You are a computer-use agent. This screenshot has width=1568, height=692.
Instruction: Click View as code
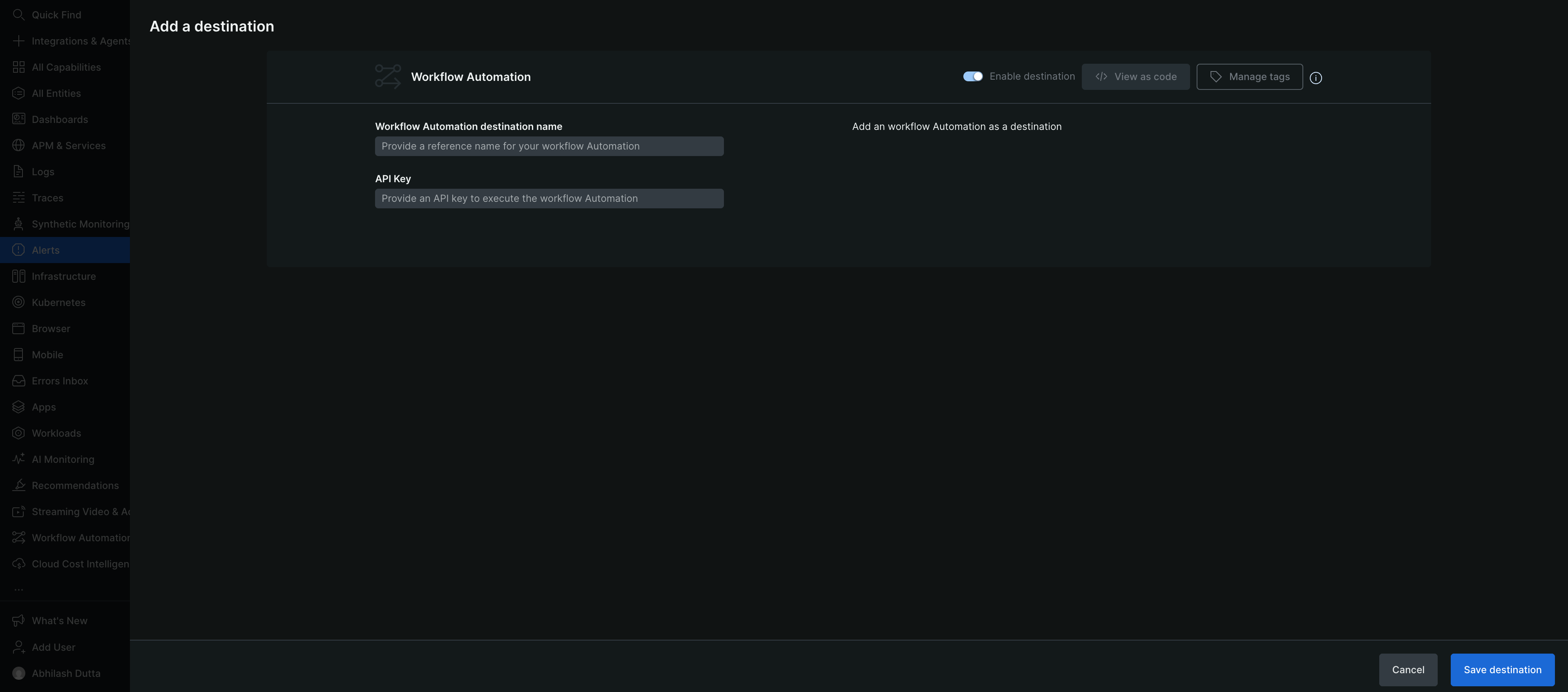pyautogui.click(x=1136, y=76)
